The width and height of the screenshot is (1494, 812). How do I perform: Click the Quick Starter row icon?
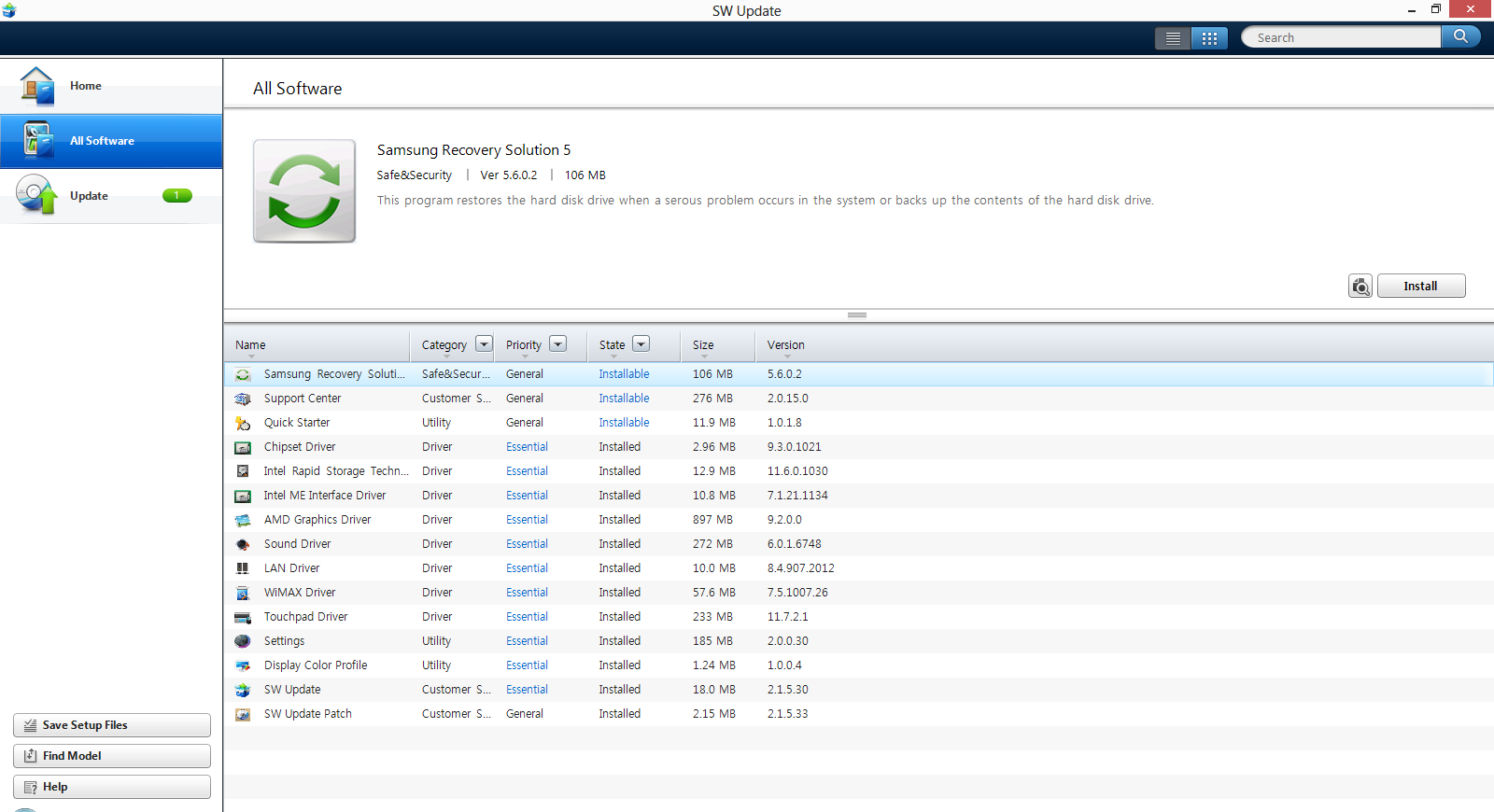243,423
